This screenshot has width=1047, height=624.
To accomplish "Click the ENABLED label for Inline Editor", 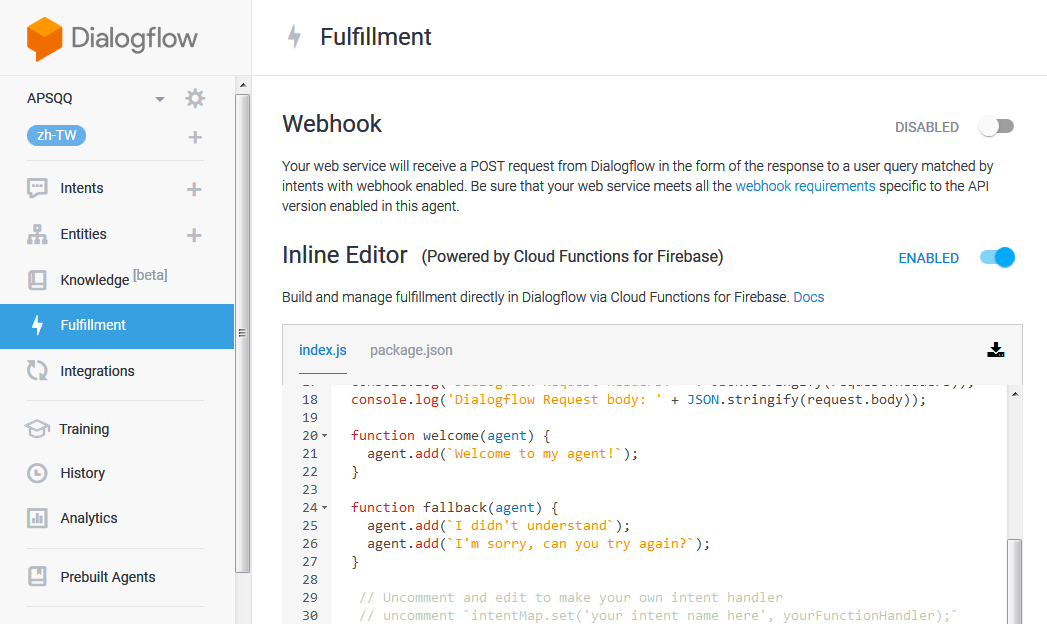I will (x=928, y=258).
